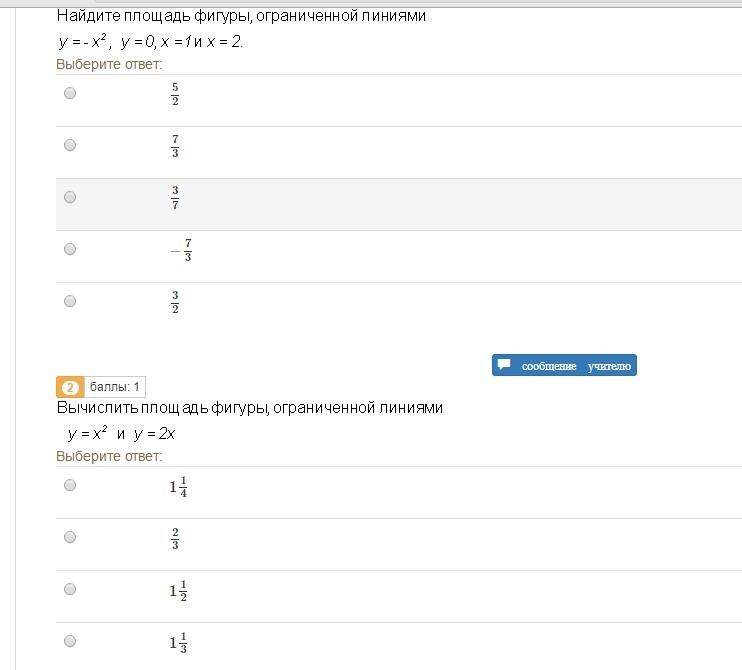Screen dimensions: 742x670
Task: Pick the radio button for 3/7
Action: pos(70,197)
